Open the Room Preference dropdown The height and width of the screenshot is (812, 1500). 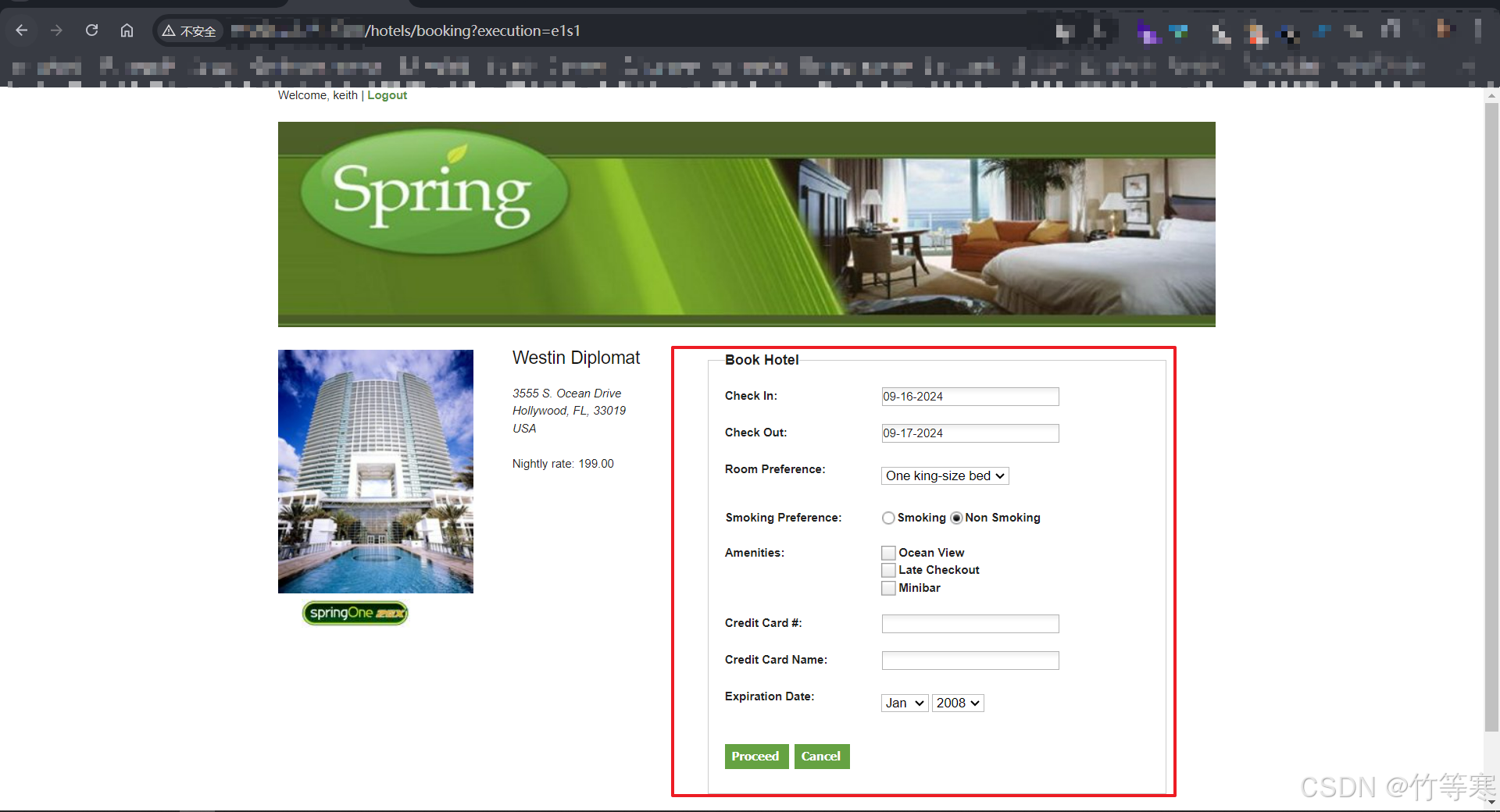tap(945, 475)
